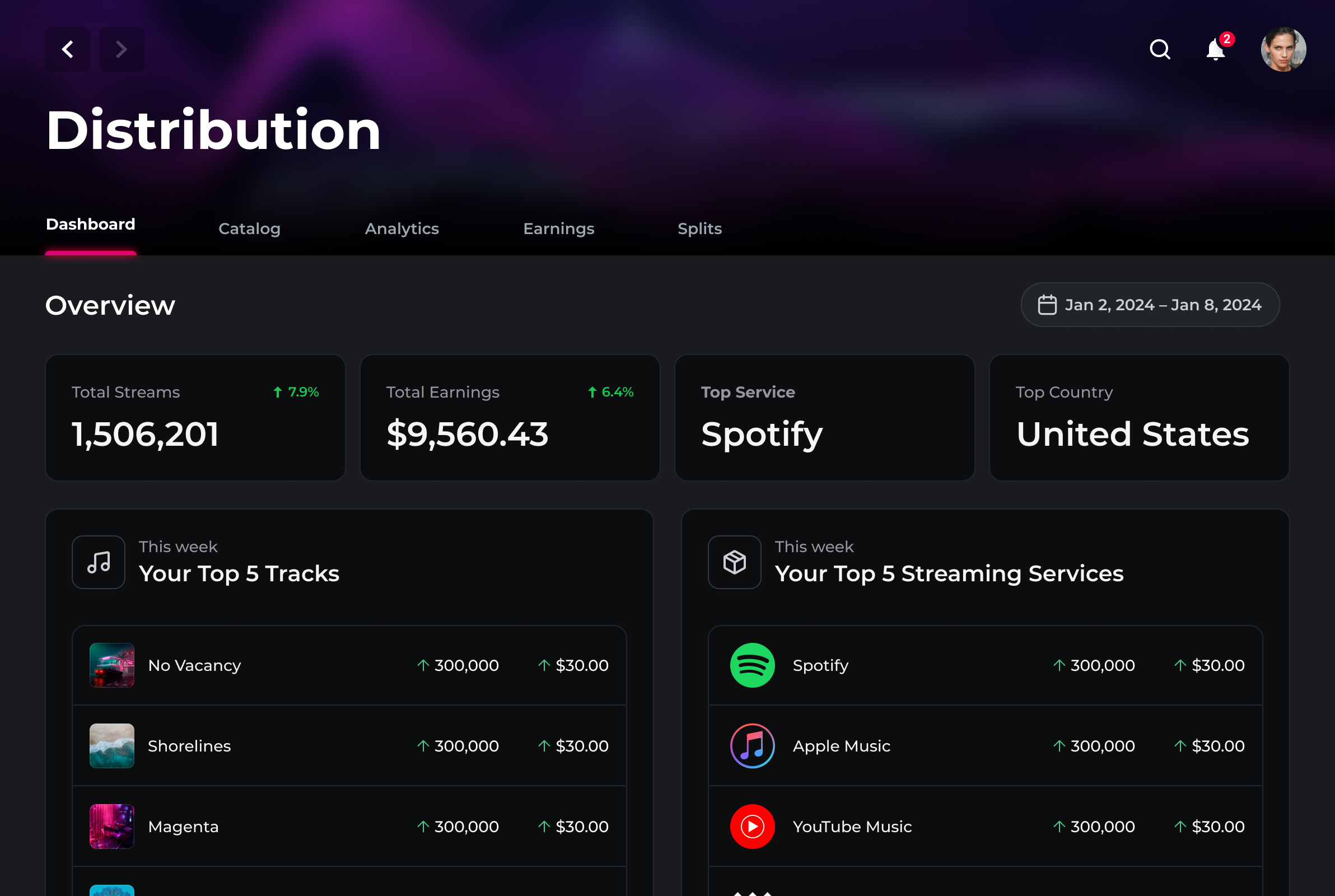Viewport: 1335px width, 896px height.
Task: Click the music note icon for Top 5 Tracks
Action: point(98,562)
